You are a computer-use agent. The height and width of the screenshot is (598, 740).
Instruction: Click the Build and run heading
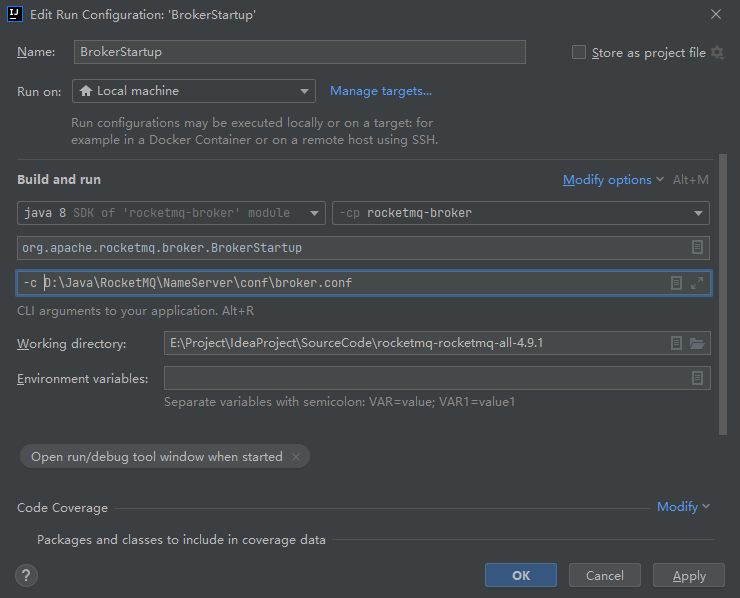coord(59,179)
